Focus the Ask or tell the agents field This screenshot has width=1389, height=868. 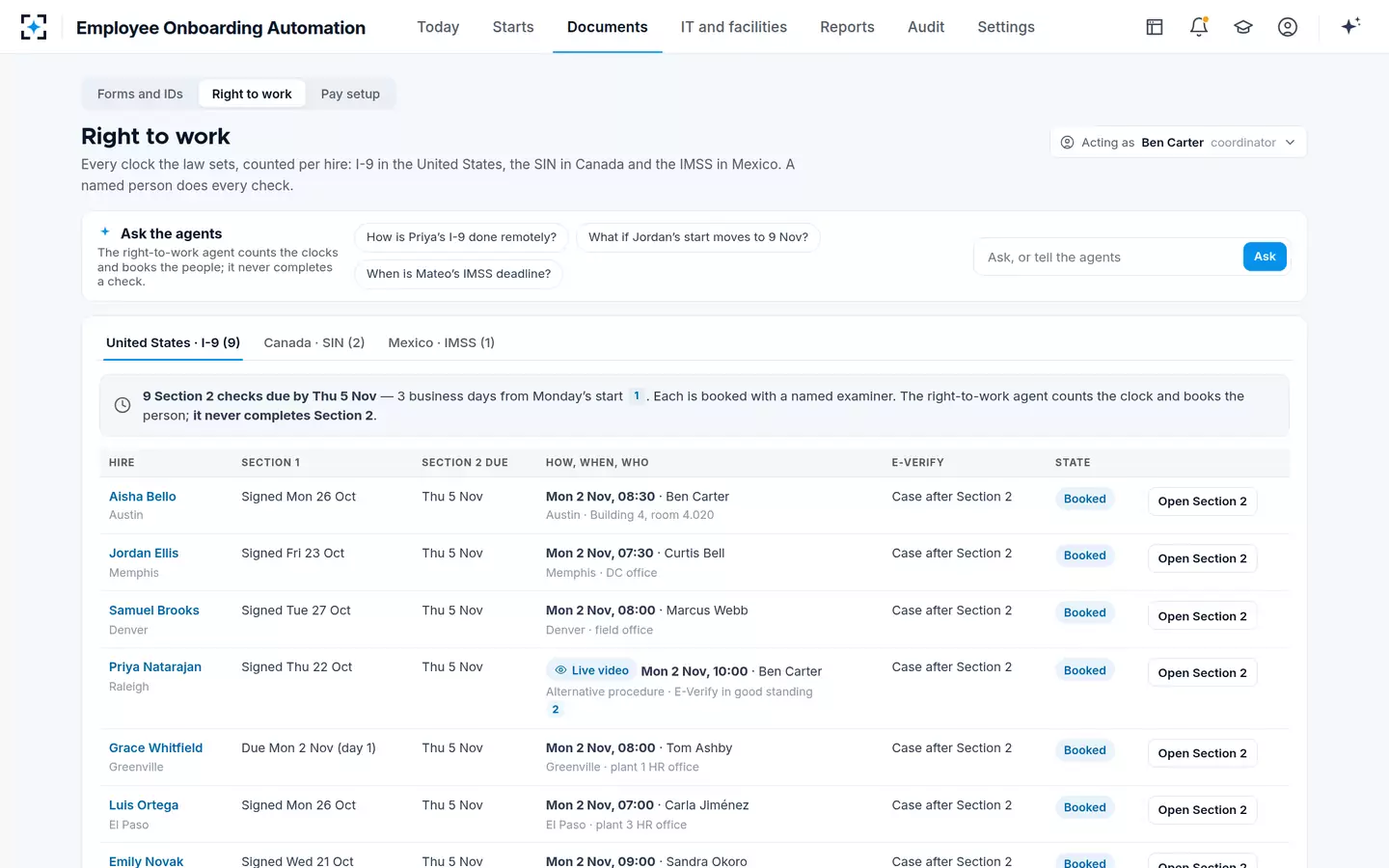pos(1109,258)
